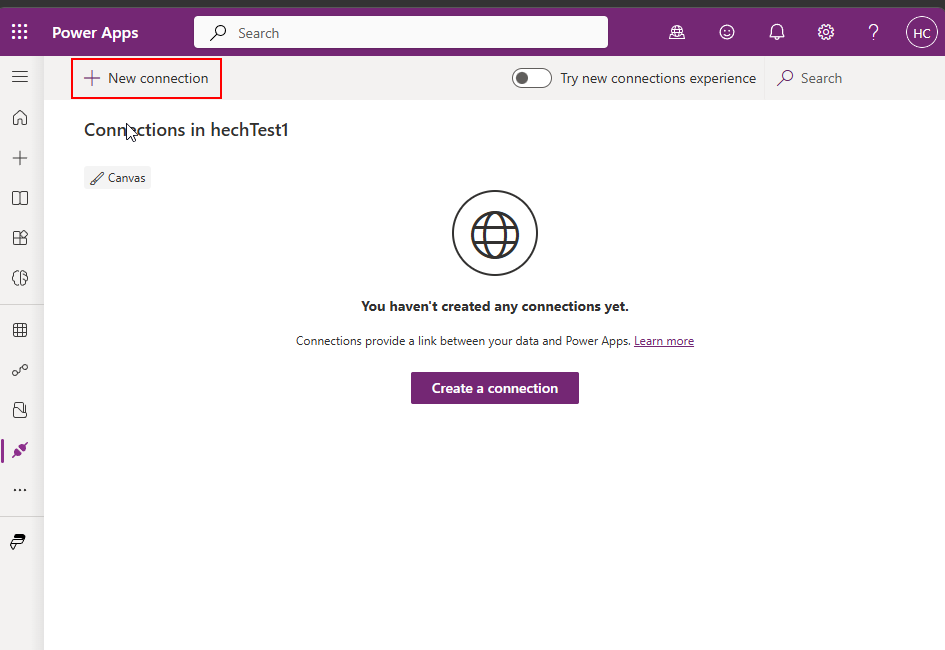Open the Help question mark

coord(873,32)
